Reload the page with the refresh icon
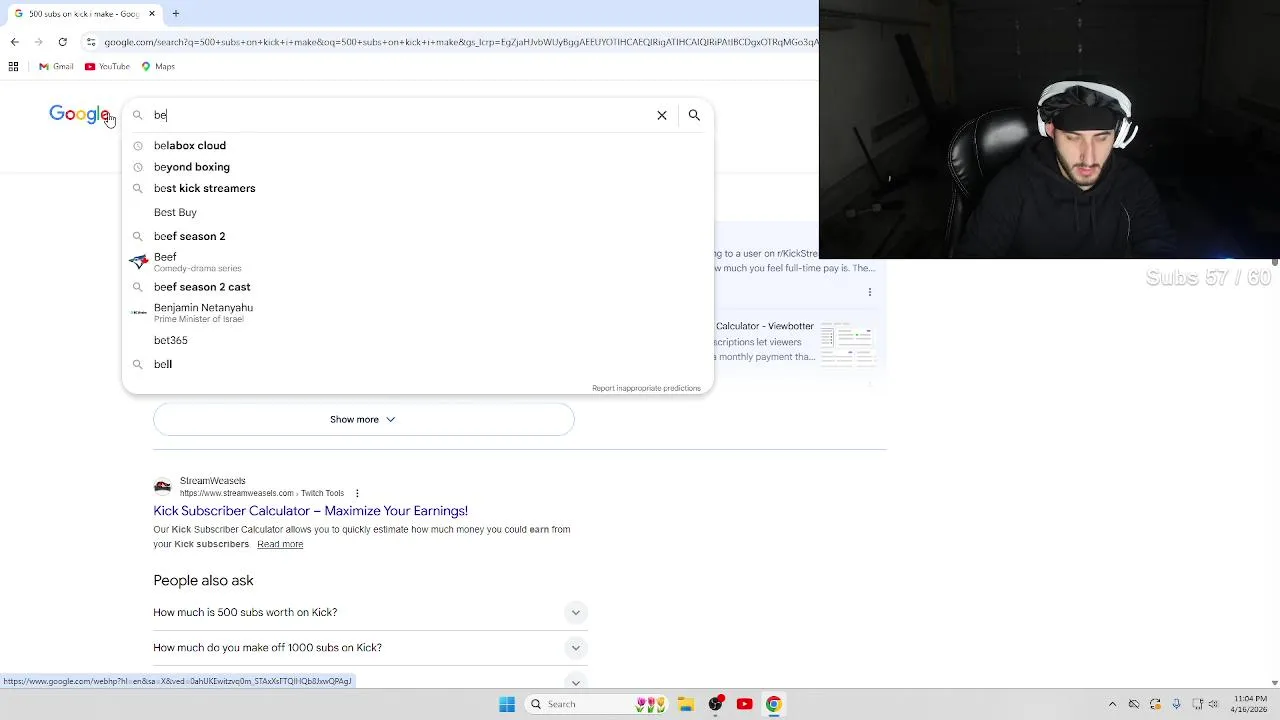Image resolution: width=1280 pixels, height=720 pixels. [62, 42]
